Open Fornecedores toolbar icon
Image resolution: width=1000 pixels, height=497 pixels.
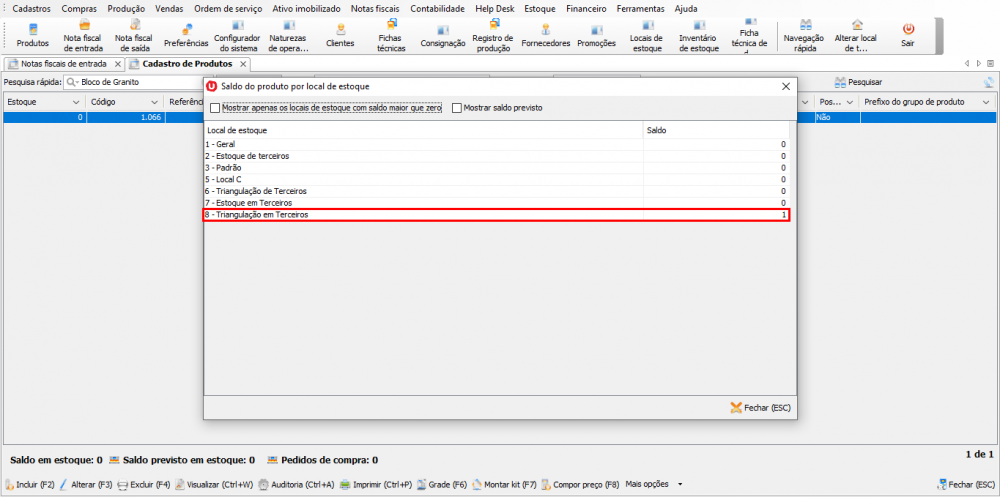pos(546,35)
